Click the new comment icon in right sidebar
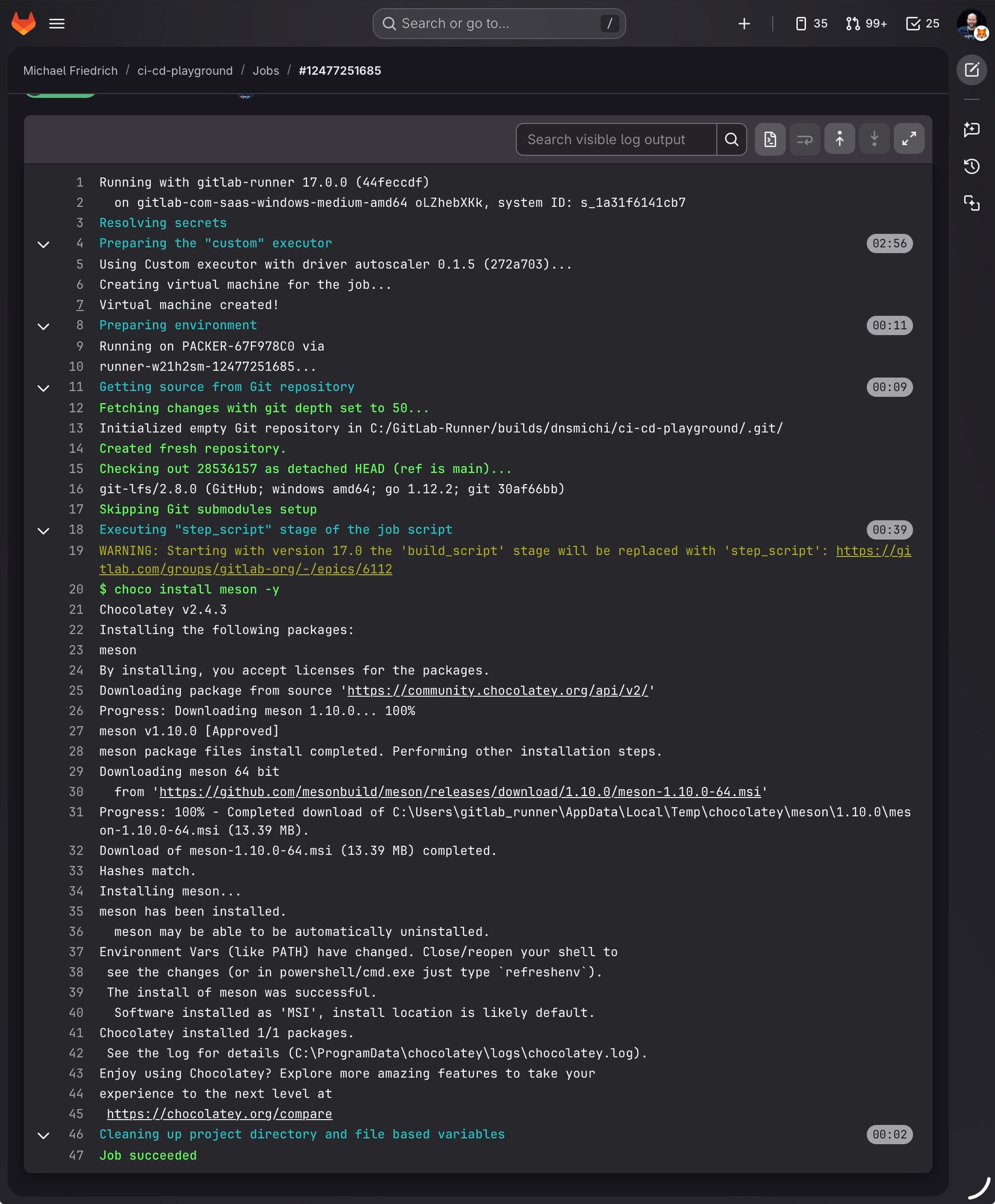 pos(972,130)
